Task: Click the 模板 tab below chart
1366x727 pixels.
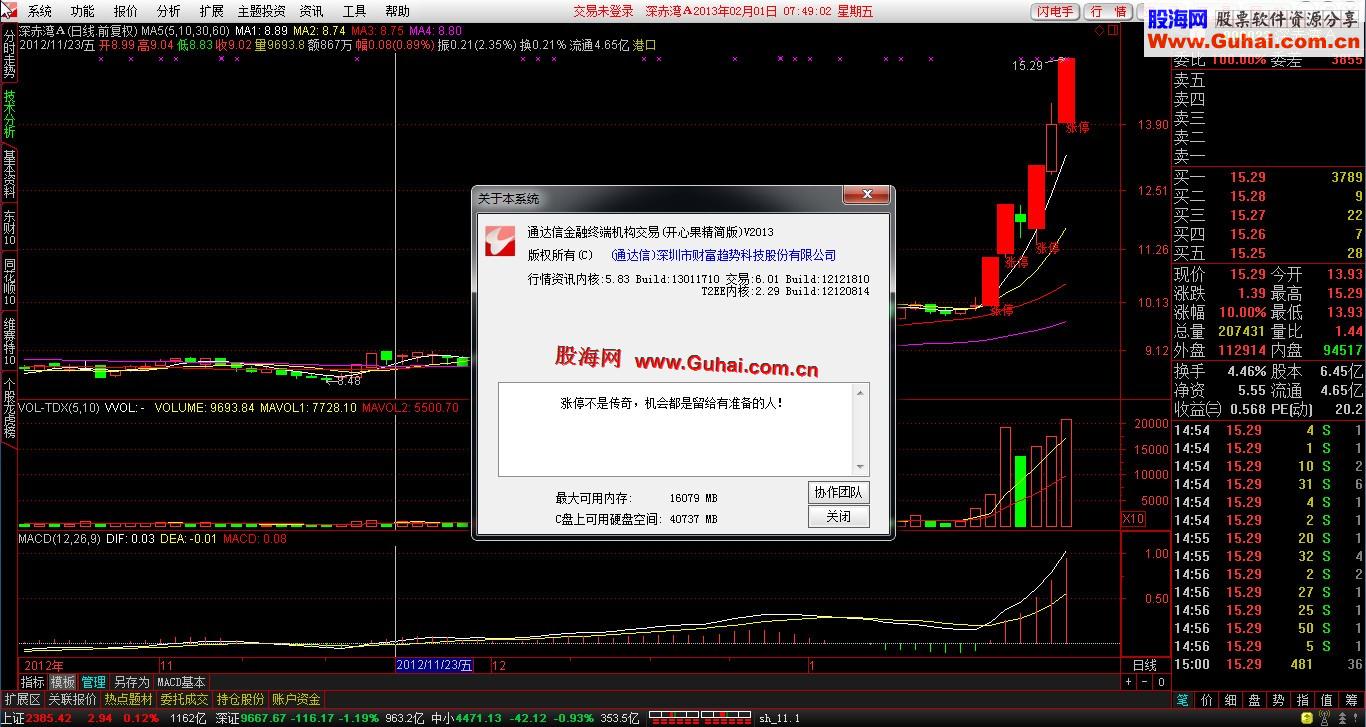Action: [63, 682]
